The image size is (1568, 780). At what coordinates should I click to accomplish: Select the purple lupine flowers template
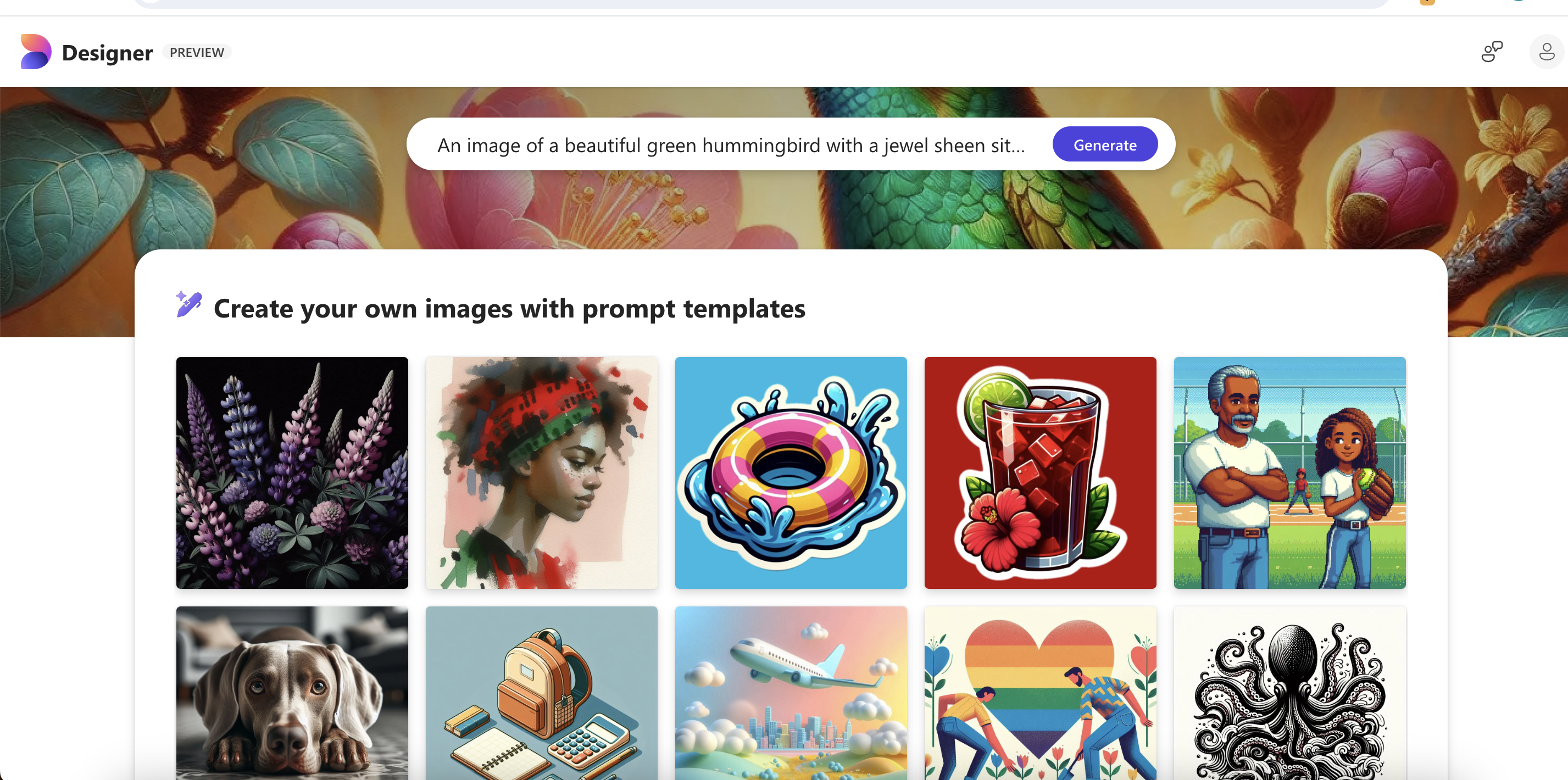click(x=292, y=473)
